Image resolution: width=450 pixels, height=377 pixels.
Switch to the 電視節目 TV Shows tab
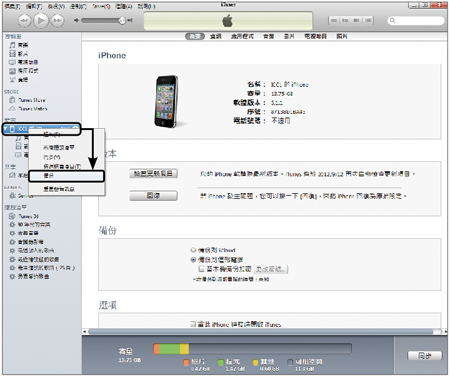(315, 36)
